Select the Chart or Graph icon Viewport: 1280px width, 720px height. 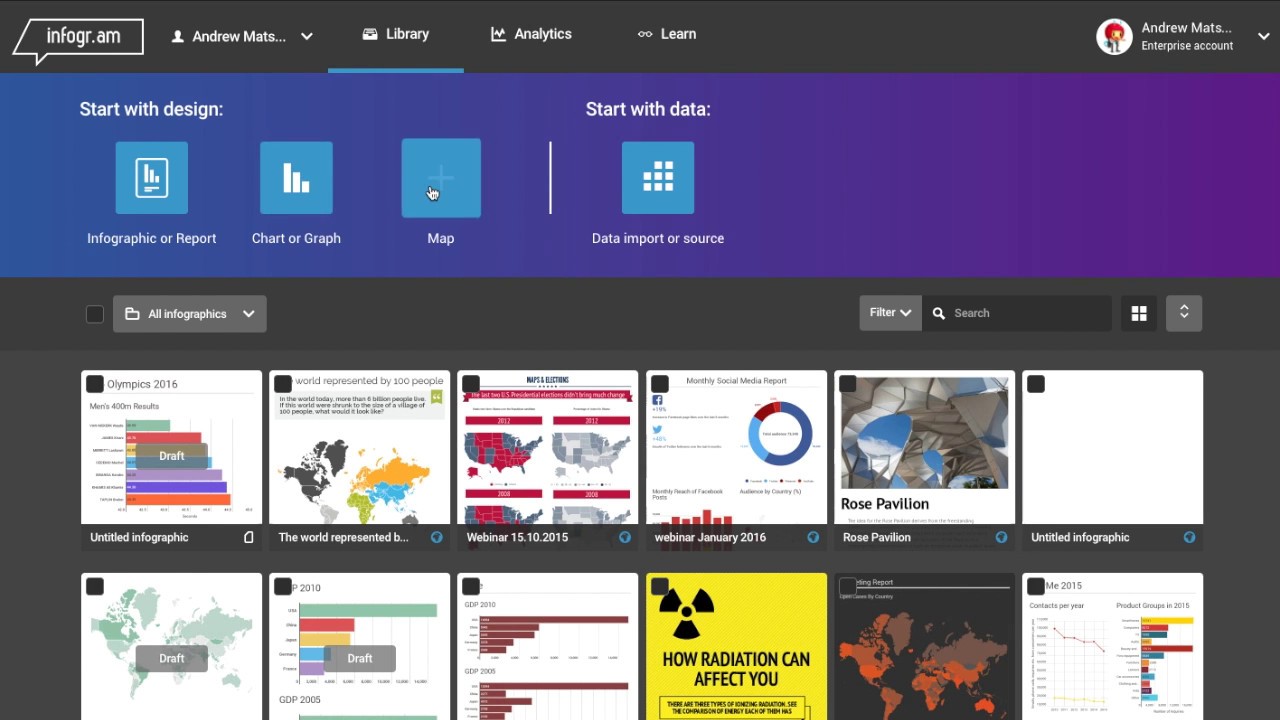pyautogui.click(x=296, y=178)
